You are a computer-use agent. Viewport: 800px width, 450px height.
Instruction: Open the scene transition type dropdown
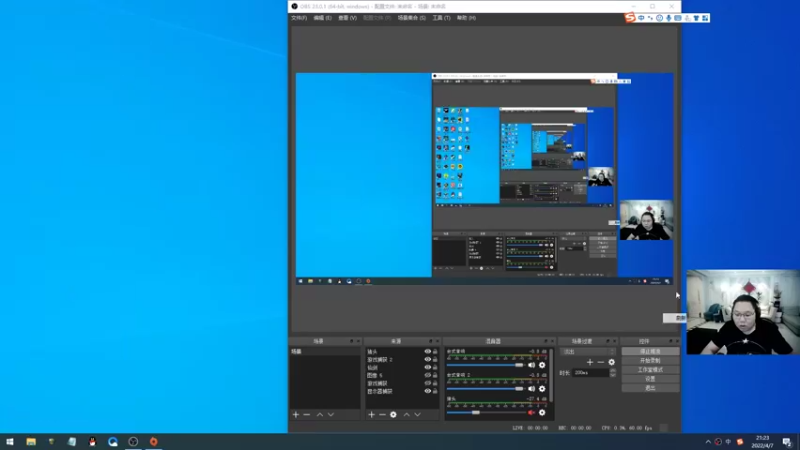[587, 352]
